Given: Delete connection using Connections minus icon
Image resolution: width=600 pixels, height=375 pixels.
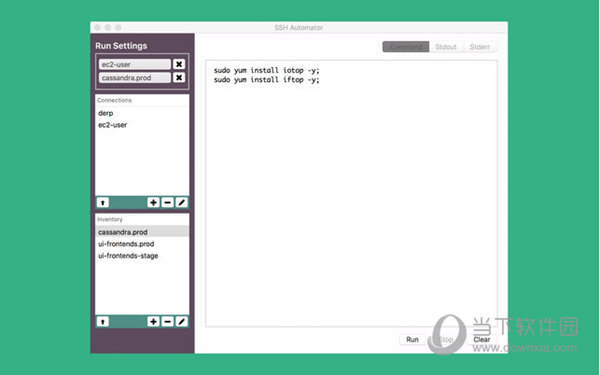Looking at the screenshot, I should tap(167, 202).
